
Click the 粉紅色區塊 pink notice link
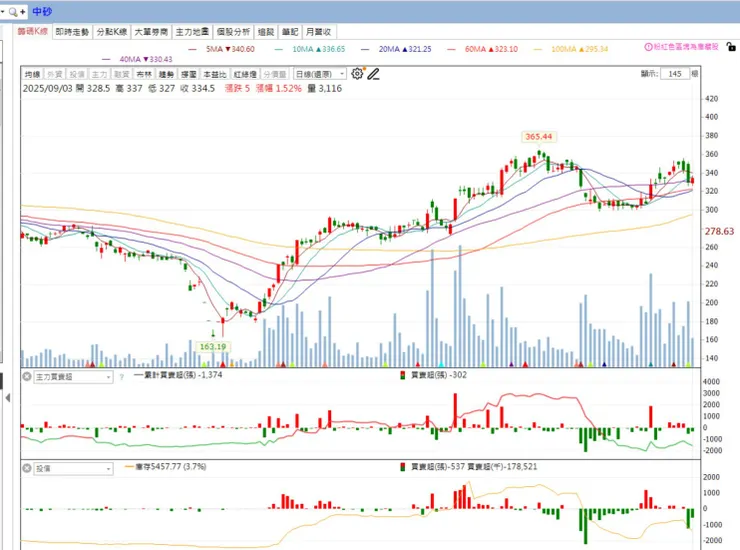tap(686, 47)
